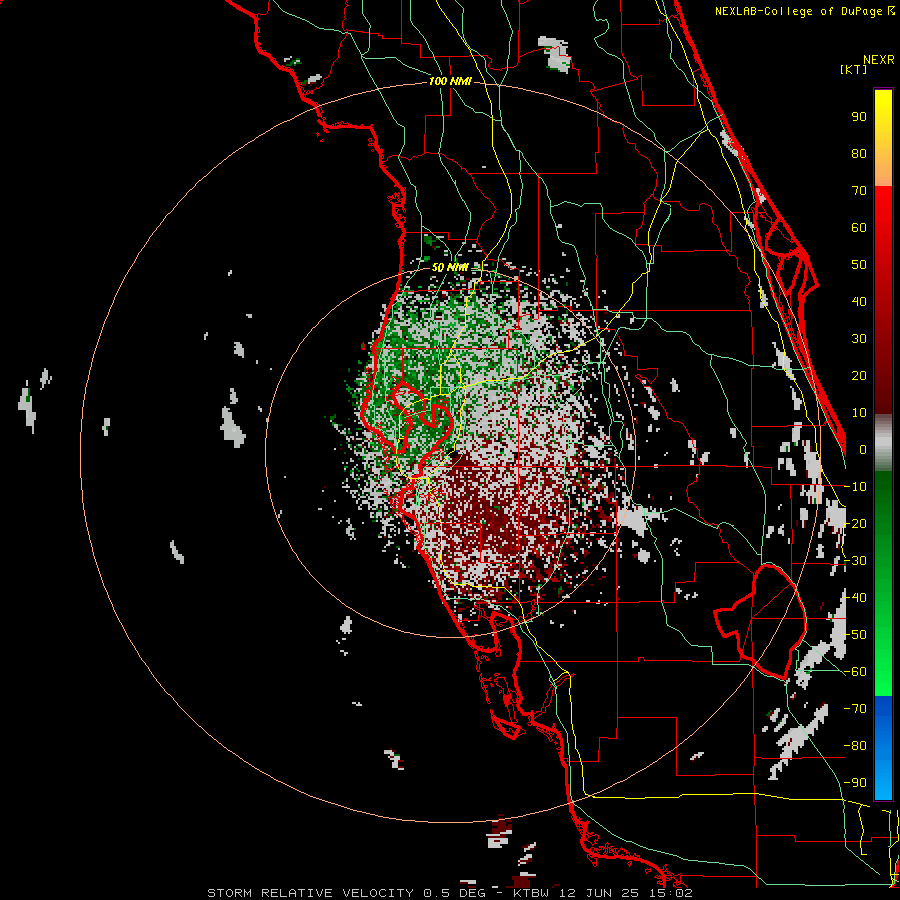This screenshot has height=900, width=900.
Task: Select the 0 value on velocity scale
Action: tap(863, 450)
